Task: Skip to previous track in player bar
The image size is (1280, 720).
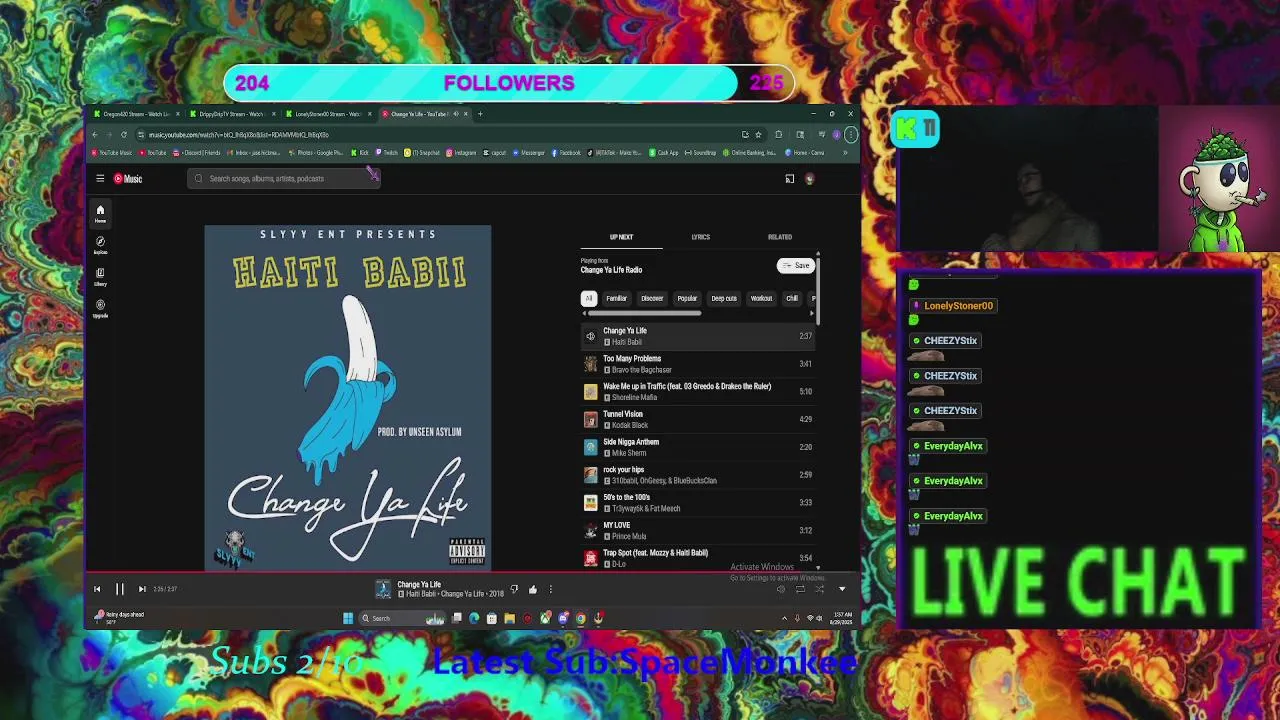Action: click(97, 589)
